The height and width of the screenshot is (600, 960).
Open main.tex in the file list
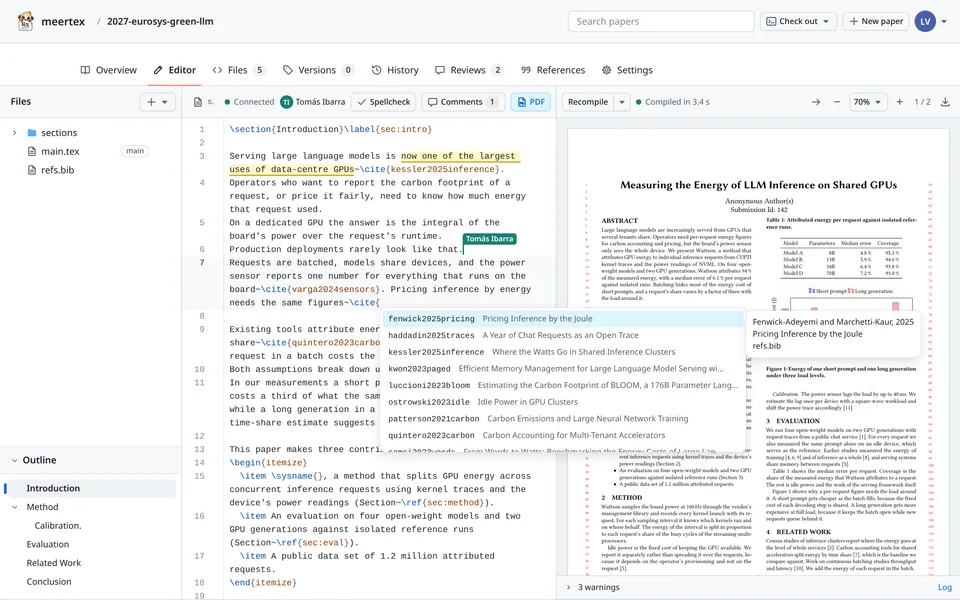coord(60,151)
